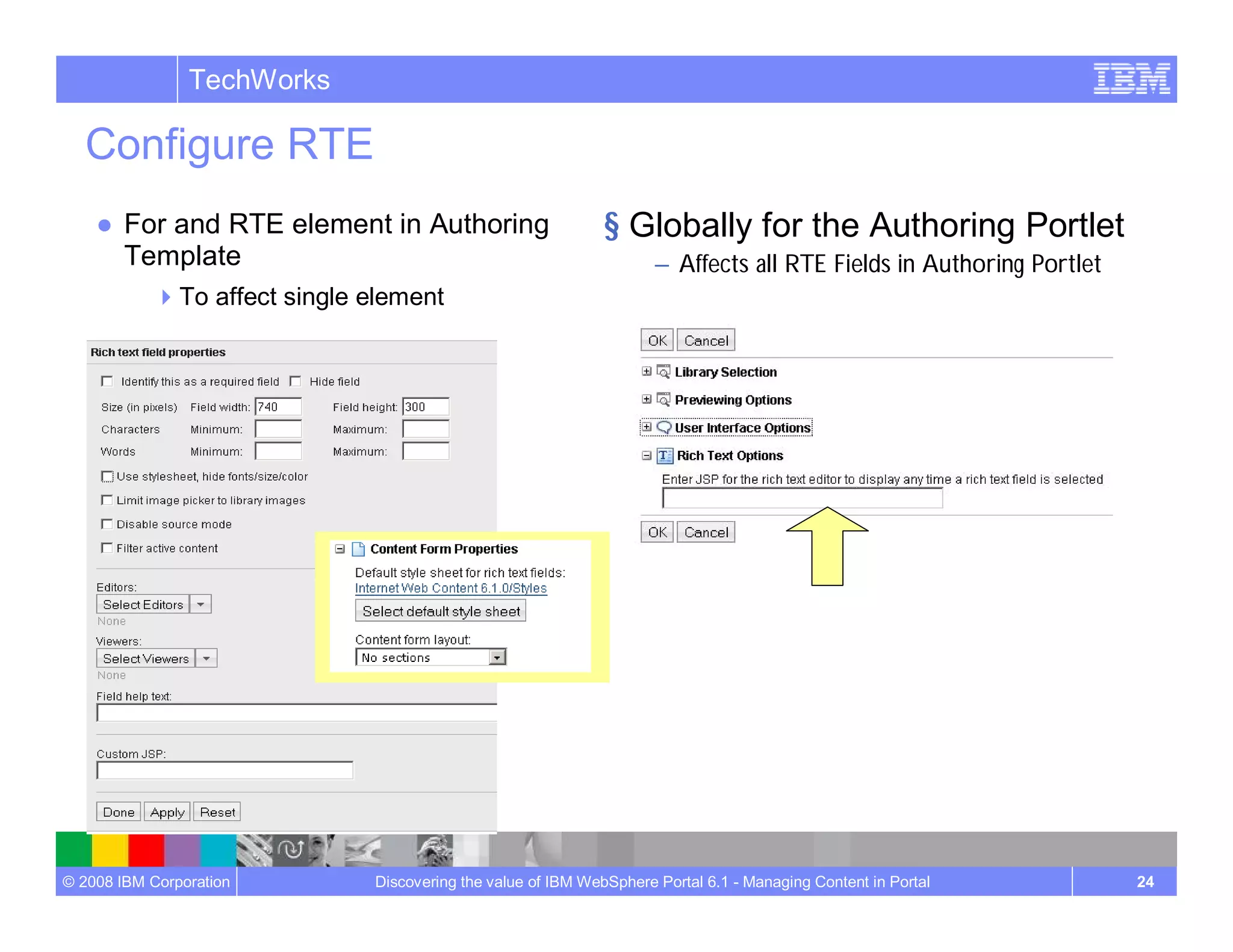This screenshot has width=1233, height=952.
Task: Click the slide number 24
Action: (x=1145, y=882)
